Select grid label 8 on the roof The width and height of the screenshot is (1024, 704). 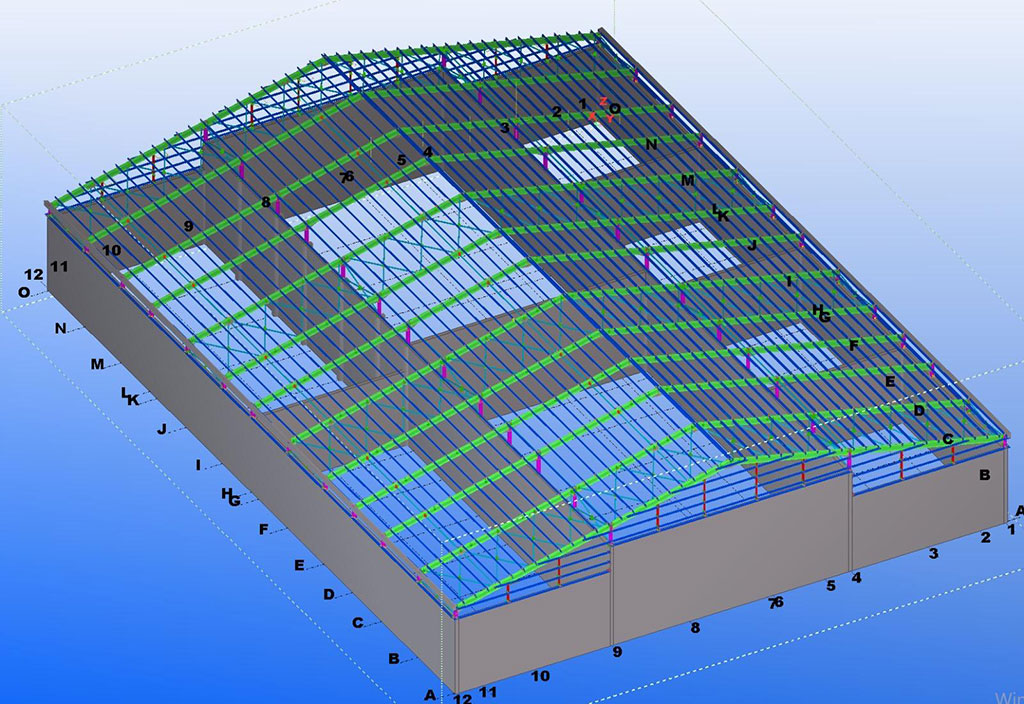tap(266, 202)
